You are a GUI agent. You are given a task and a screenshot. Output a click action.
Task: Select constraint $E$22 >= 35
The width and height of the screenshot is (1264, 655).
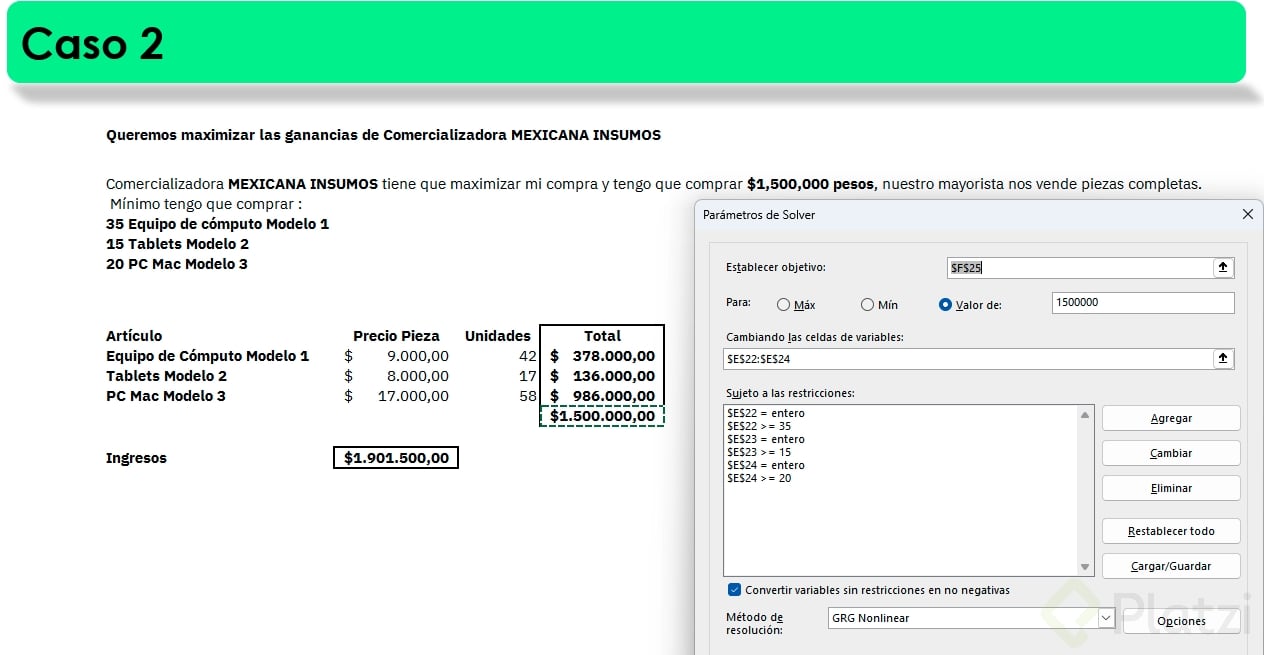[759, 426]
